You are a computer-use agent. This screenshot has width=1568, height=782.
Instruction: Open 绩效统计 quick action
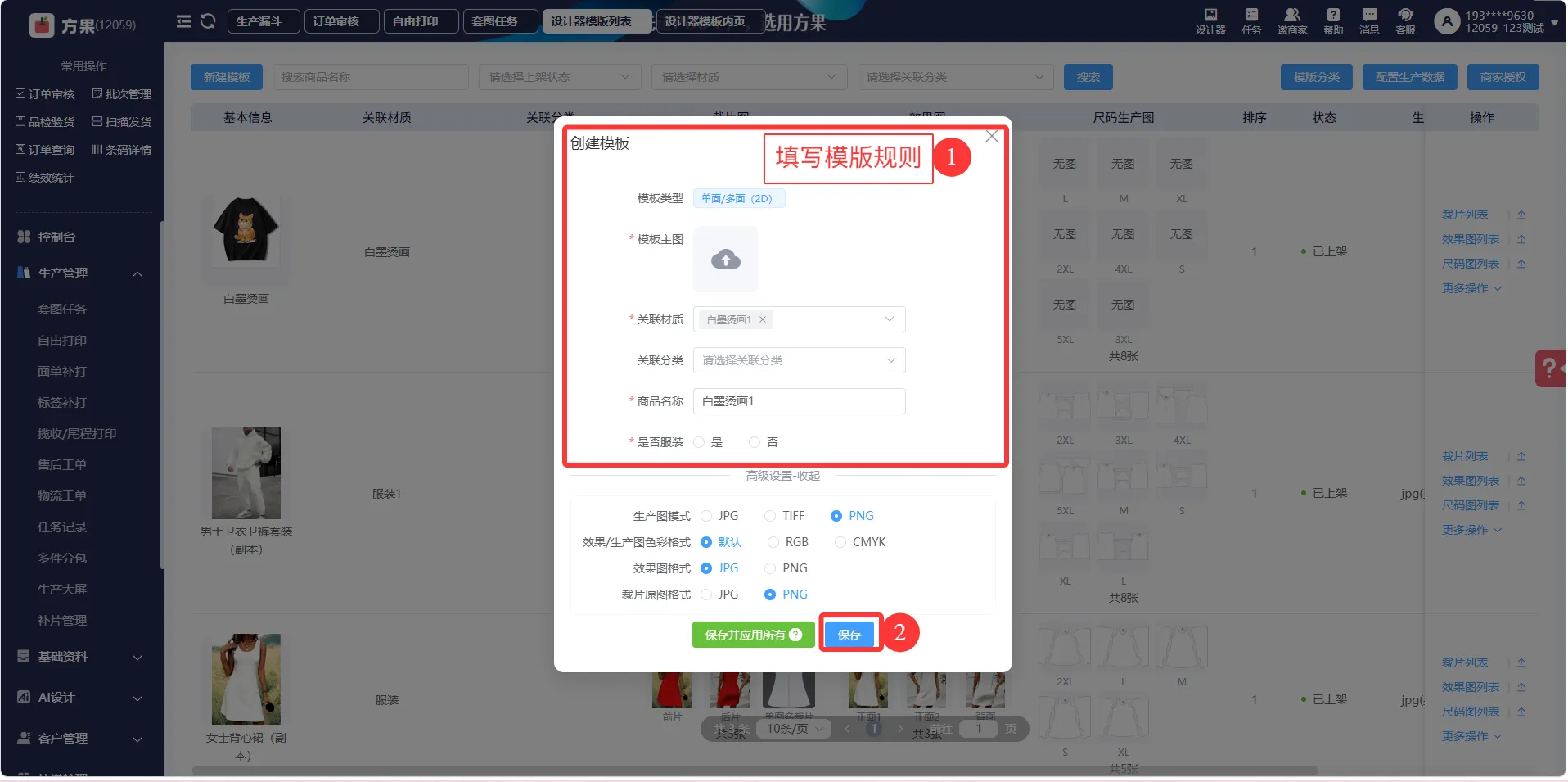click(45, 178)
